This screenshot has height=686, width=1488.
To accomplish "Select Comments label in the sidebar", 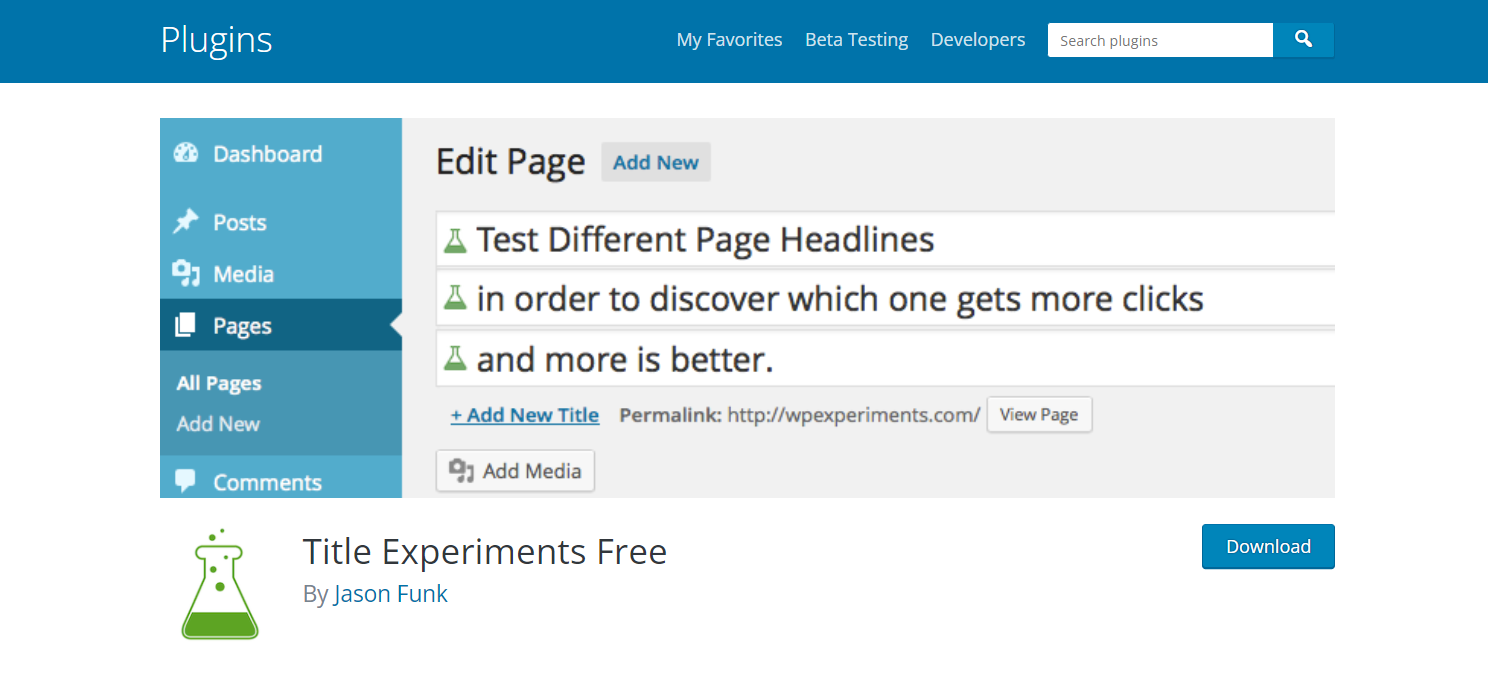I will 267,482.
